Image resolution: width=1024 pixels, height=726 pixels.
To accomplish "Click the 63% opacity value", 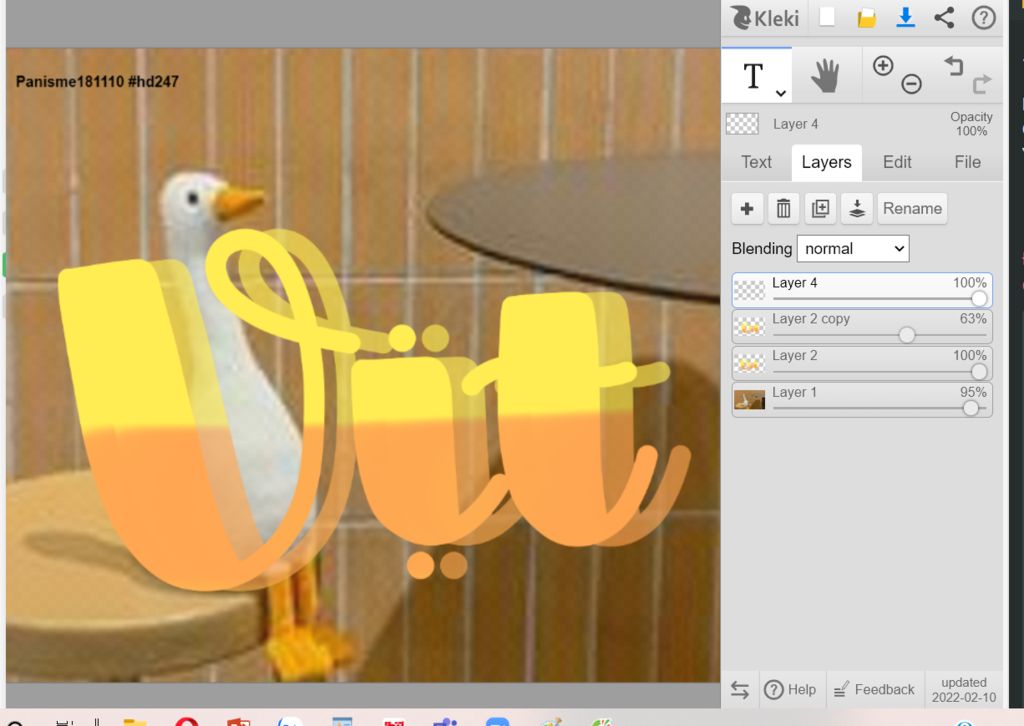I will [972, 319].
